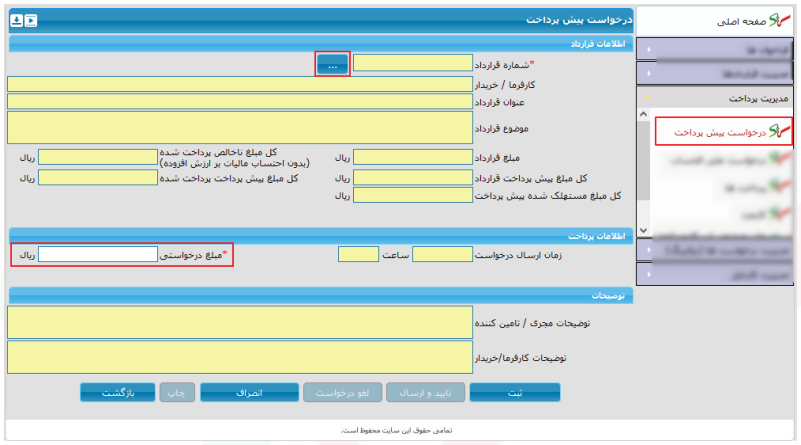This screenshot has height=445, width=801.
Task: Open صفحه اصلی link
Action: tap(741, 21)
